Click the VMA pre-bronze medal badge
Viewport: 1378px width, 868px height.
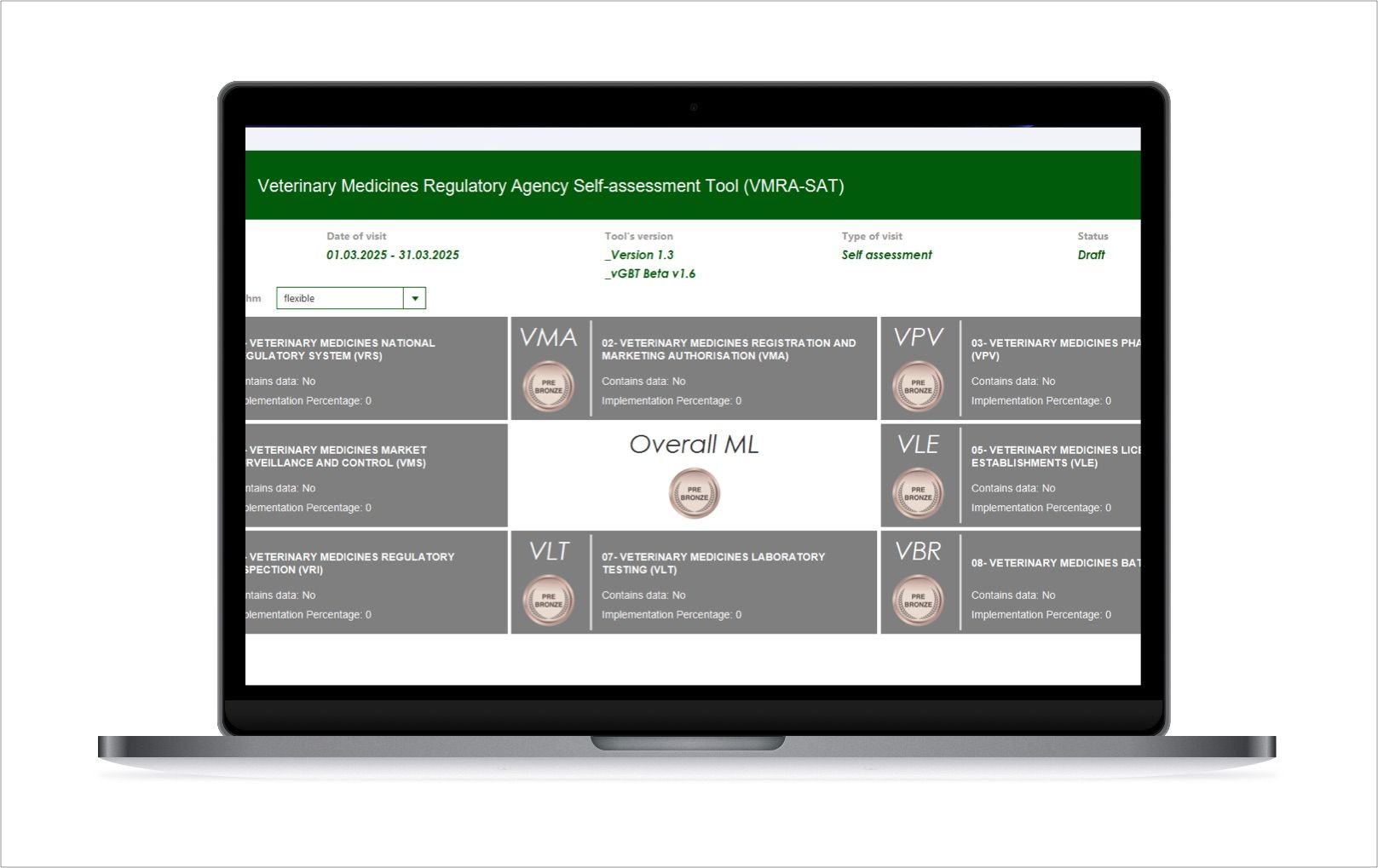point(548,387)
